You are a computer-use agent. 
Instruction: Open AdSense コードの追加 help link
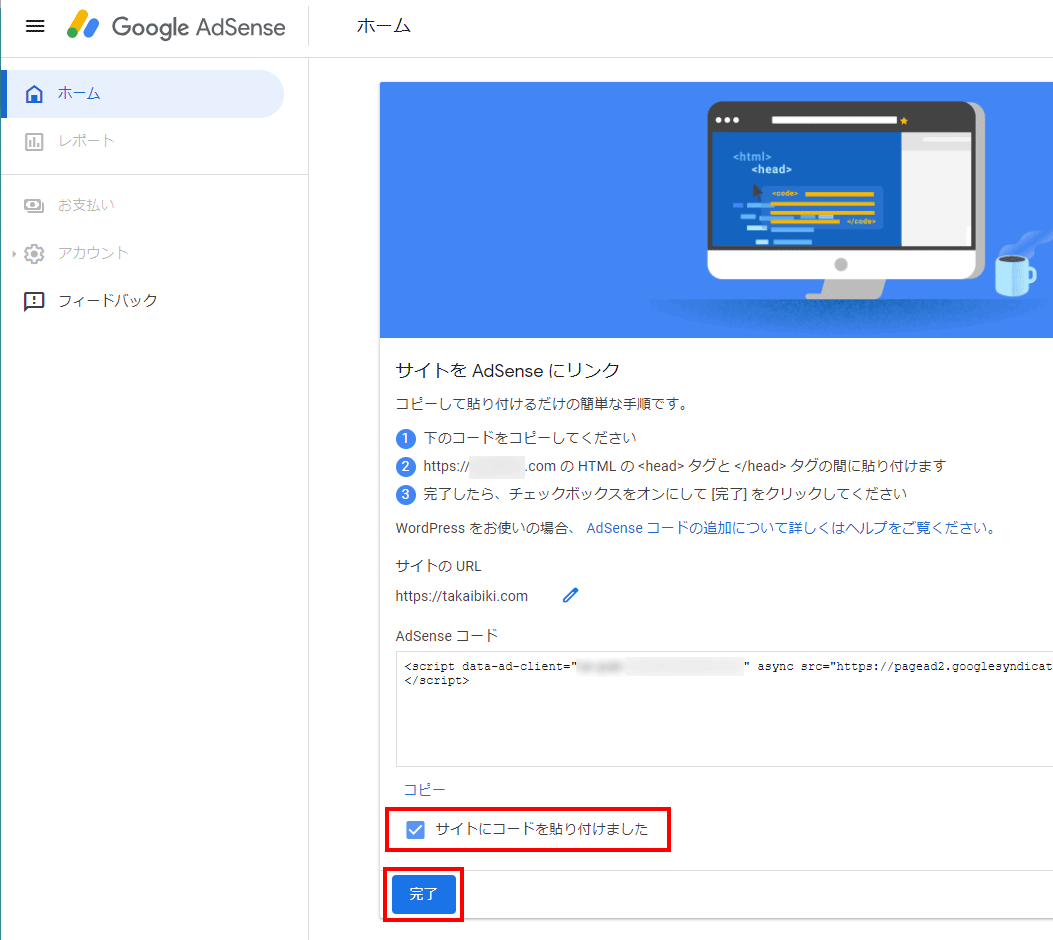pyautogui.click(x=790, y=528)
